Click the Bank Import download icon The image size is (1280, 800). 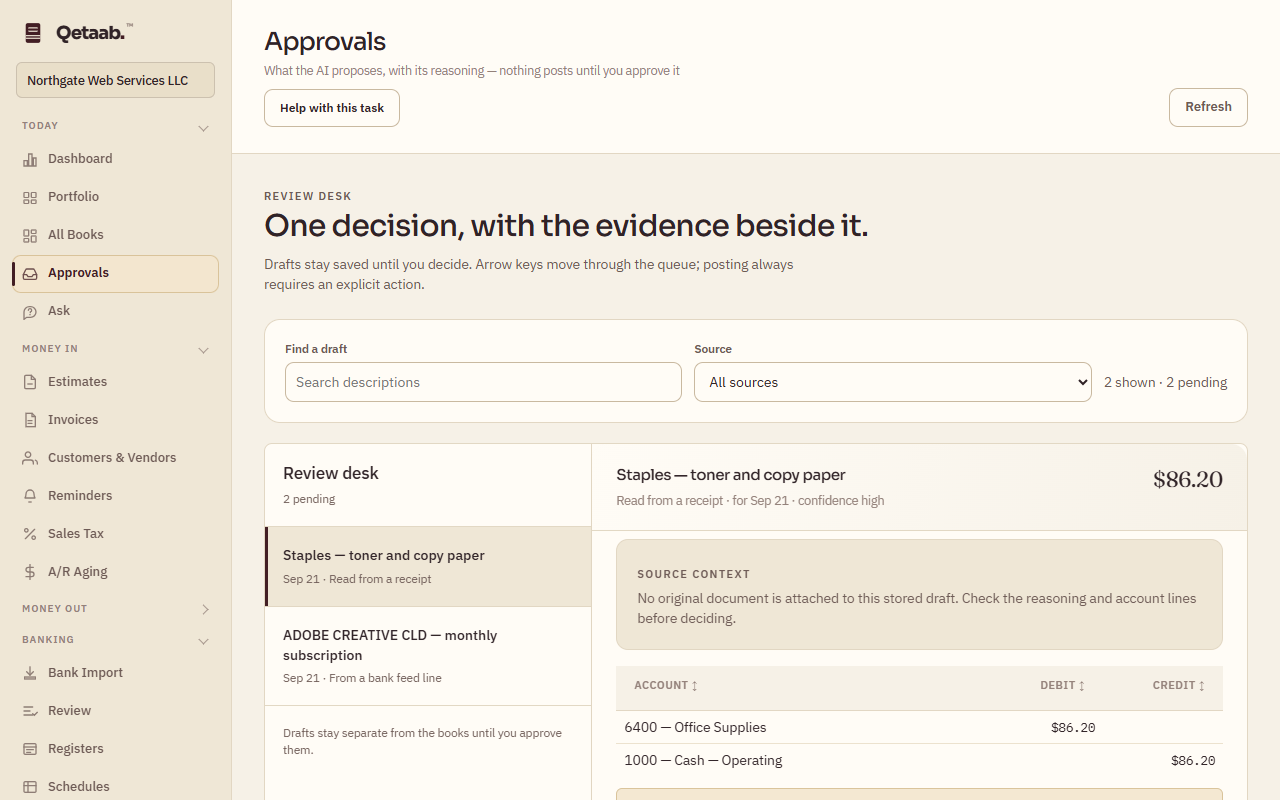[x=30, y=673]
